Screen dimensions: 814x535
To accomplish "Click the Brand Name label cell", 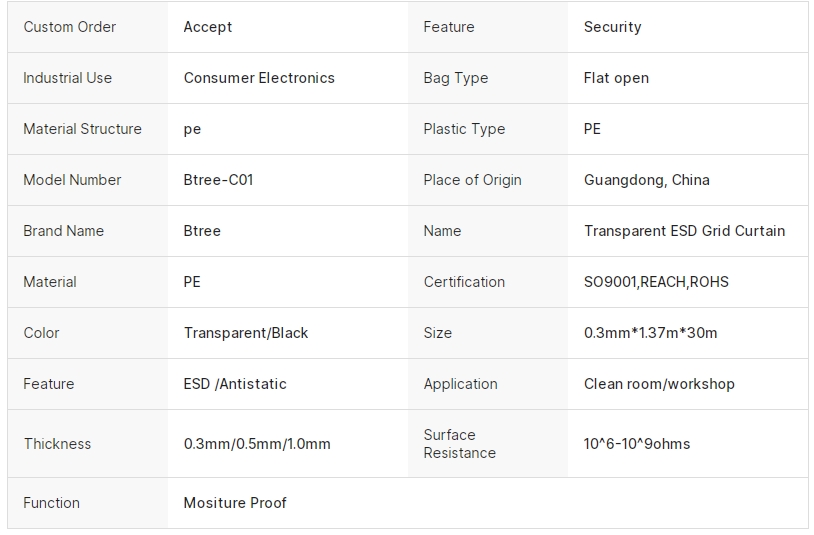I will tap(88, 231).
